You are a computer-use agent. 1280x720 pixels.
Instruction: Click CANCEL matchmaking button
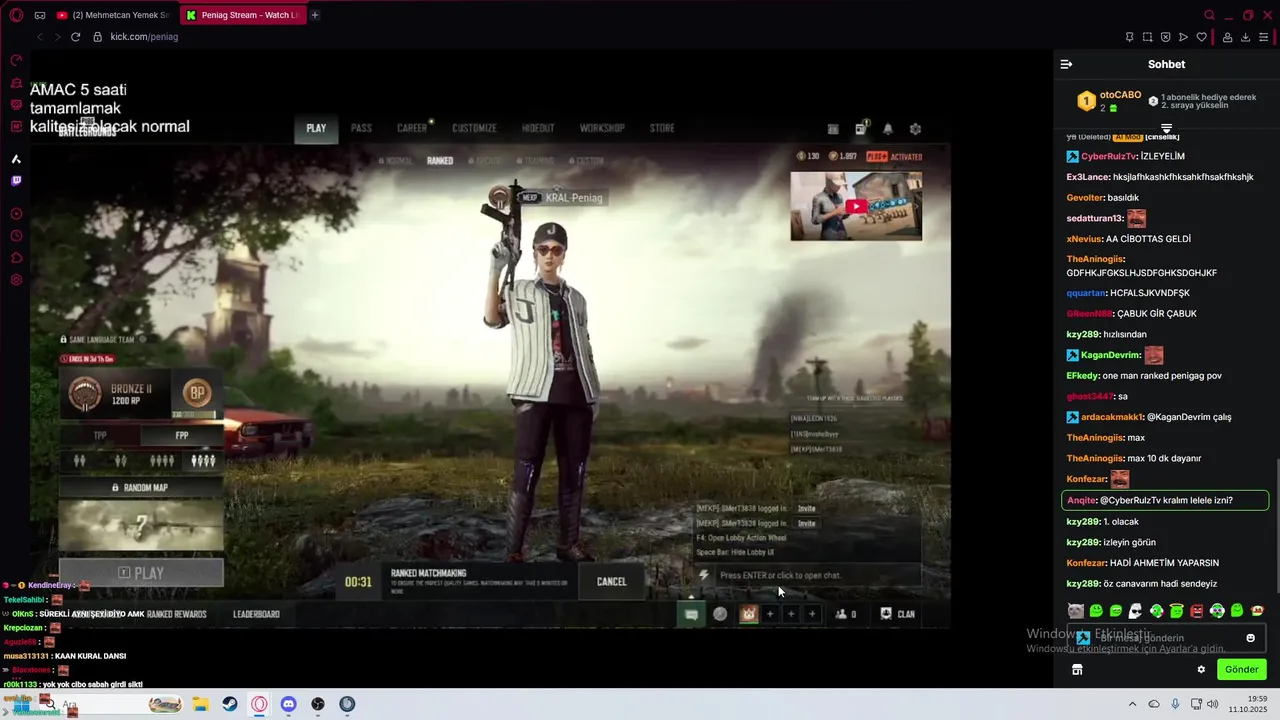611,581
